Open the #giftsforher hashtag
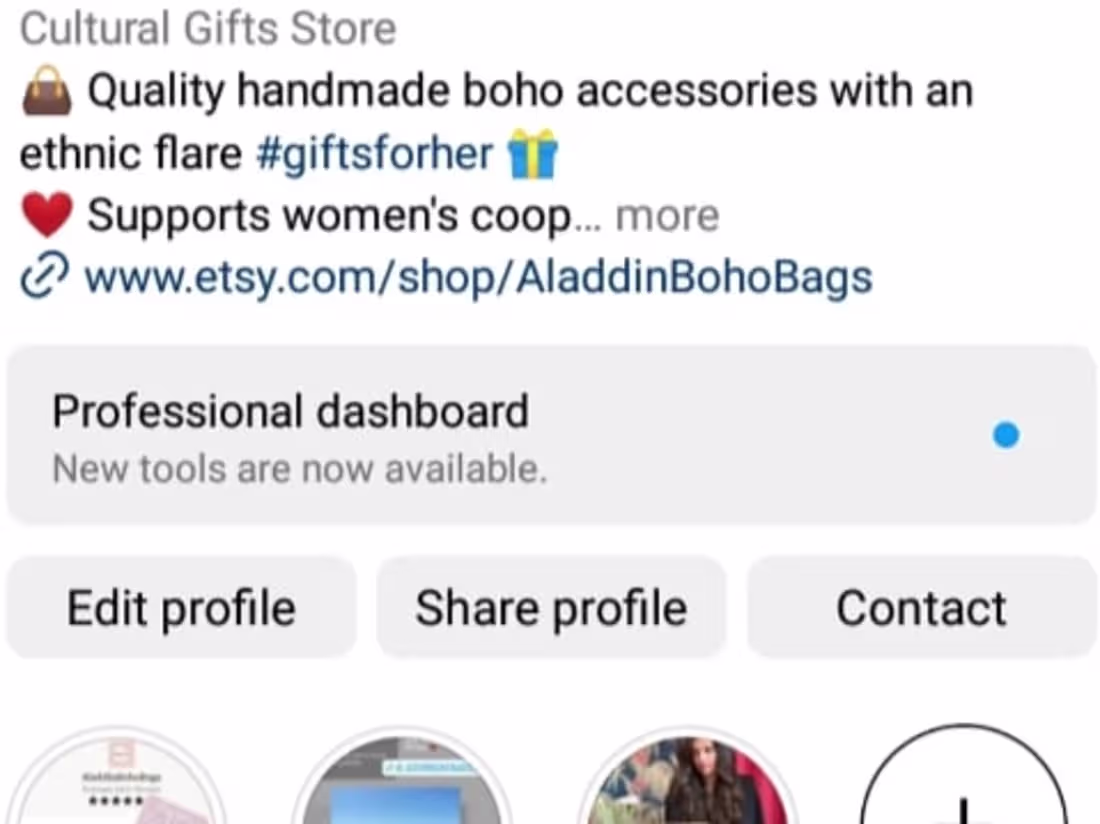Screen dimensions: 1100x824 (375, 154)
